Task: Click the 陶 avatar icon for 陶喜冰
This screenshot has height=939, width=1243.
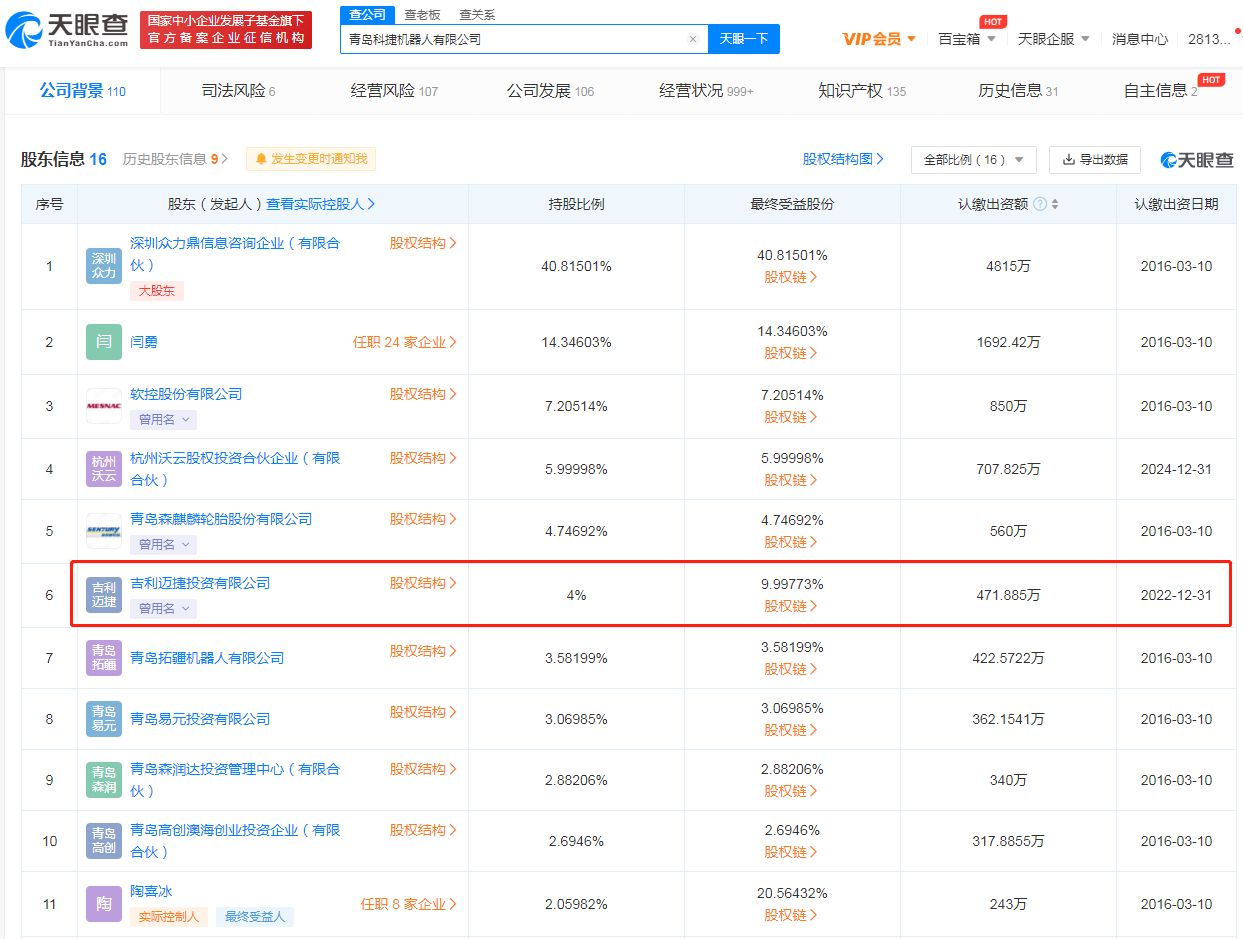Action: [x=104, y=904]
